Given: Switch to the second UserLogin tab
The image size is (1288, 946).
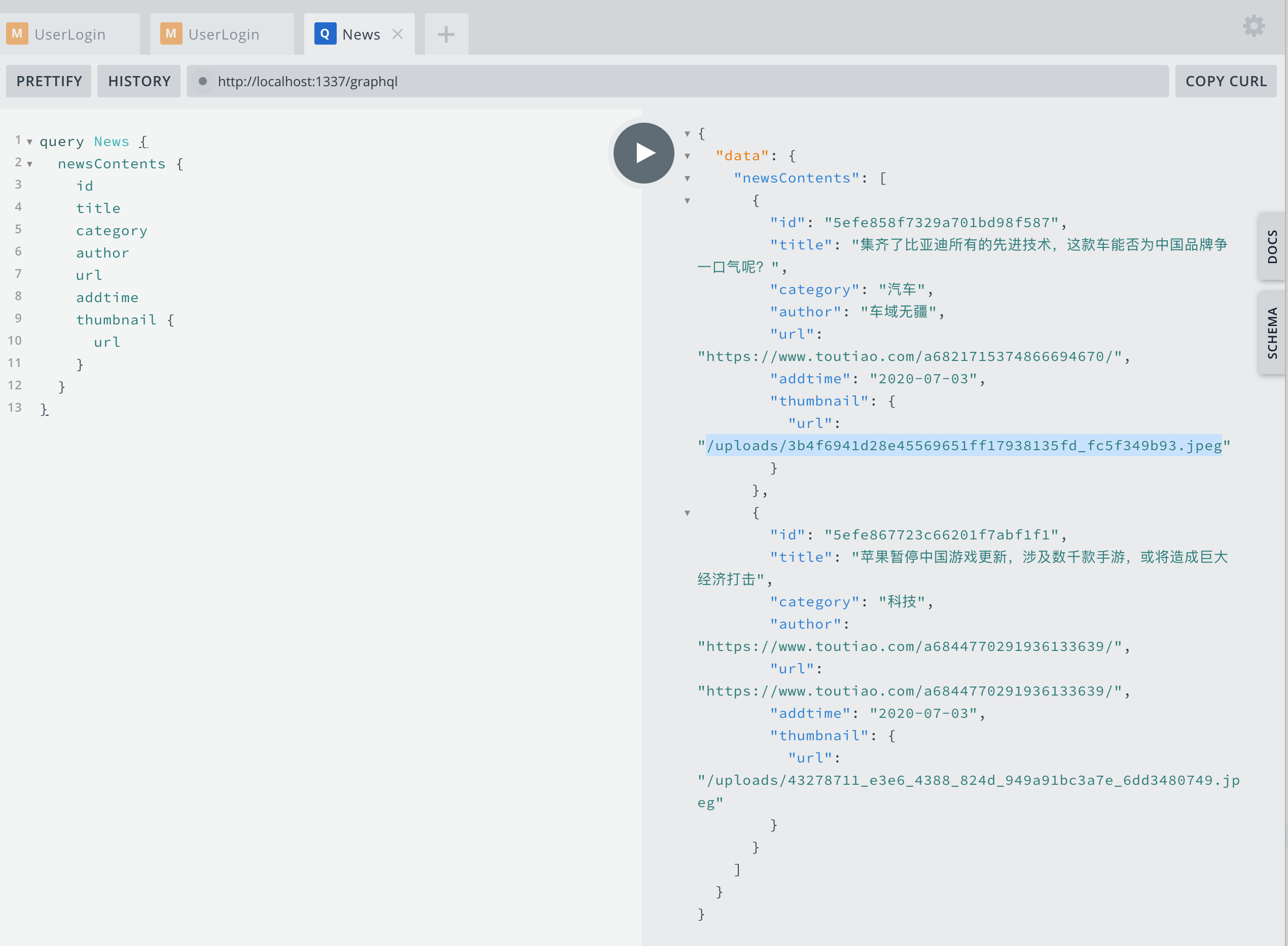Looking at the screenshot, I should click(x=223, y=34).
